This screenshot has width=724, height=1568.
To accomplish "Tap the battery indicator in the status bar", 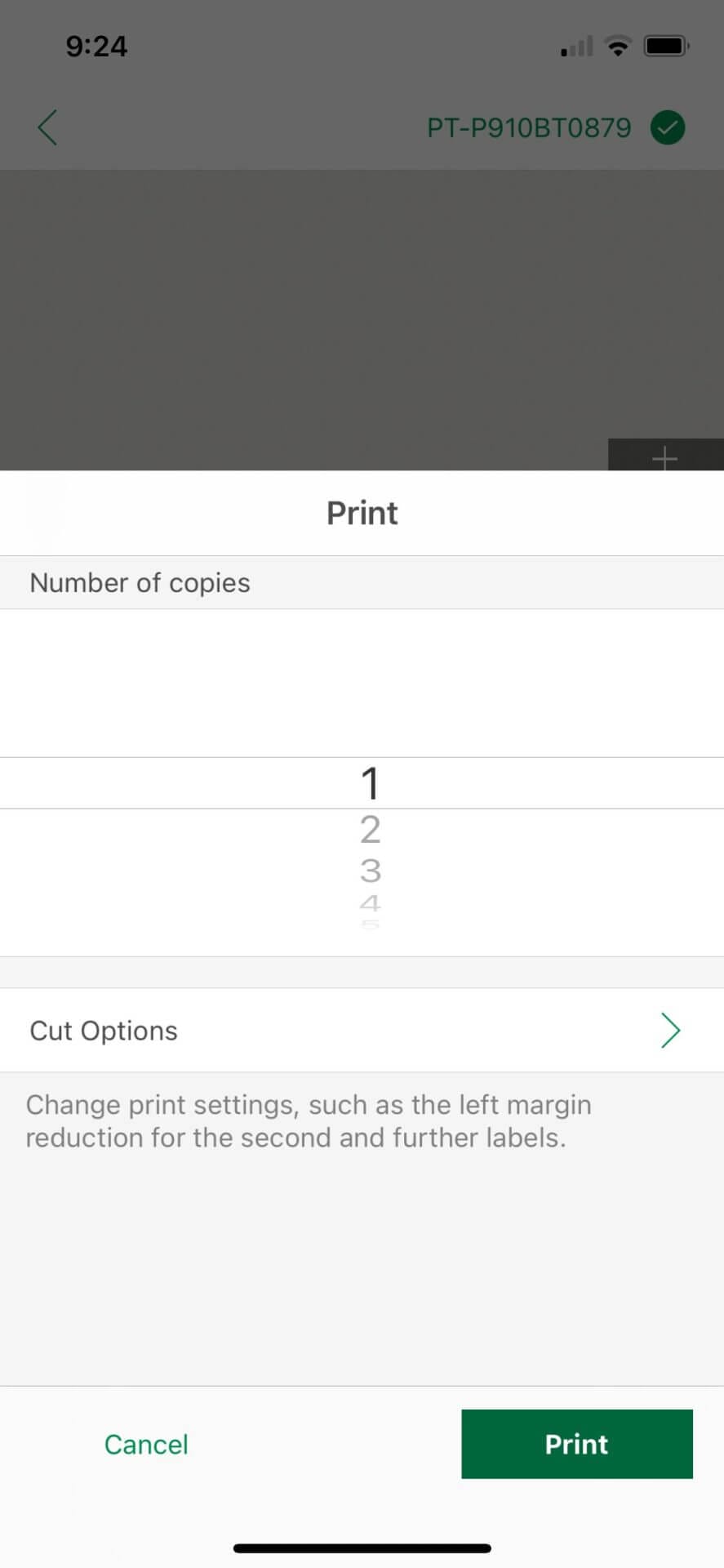I will pos(666,45).
